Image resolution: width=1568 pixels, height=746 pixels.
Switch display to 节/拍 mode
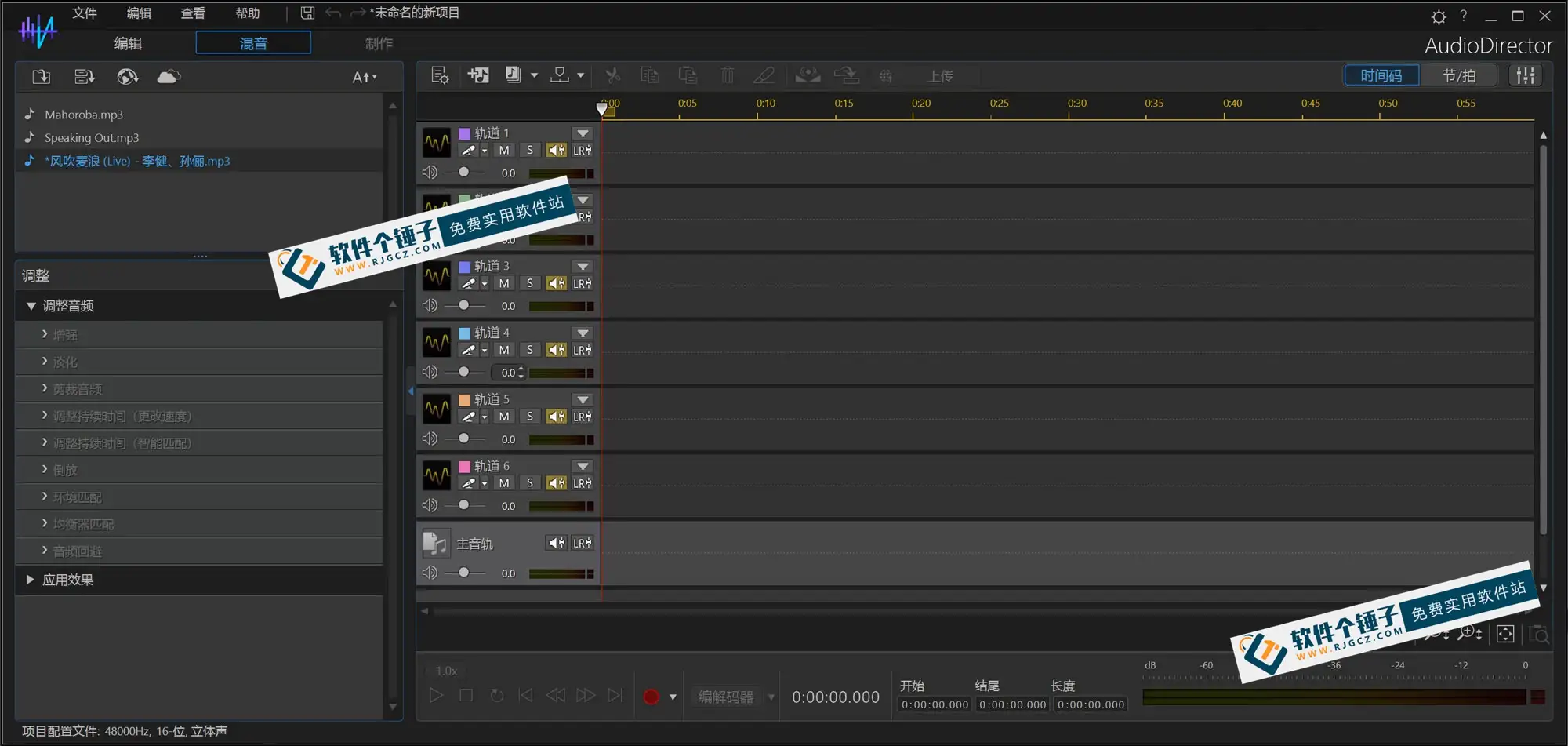point(1458,75)
